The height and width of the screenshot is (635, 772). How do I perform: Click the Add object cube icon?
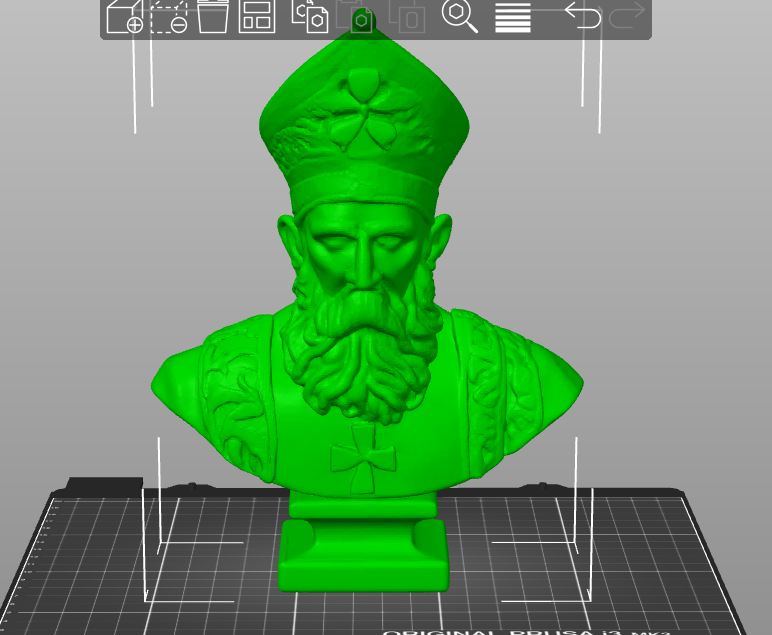124,16
